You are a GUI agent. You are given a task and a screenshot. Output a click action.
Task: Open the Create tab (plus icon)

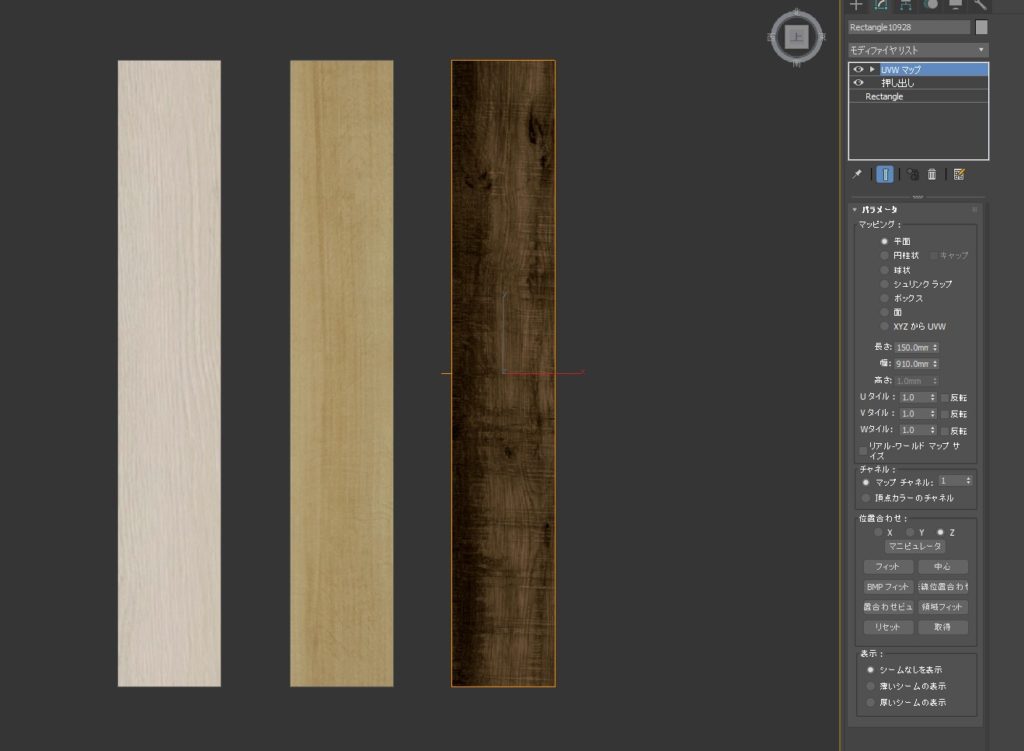point(855,5)
